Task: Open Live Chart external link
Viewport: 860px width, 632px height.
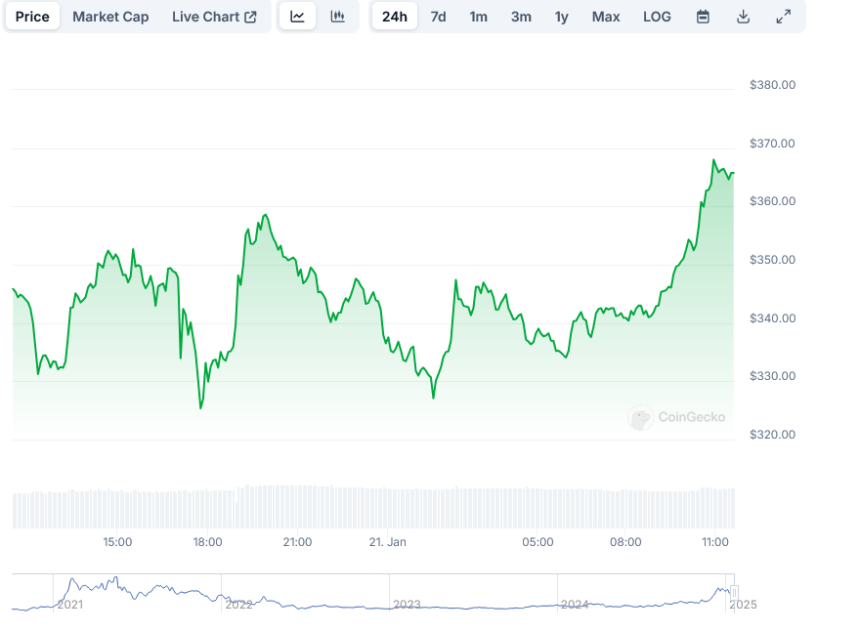Action: [x=214, y=17]
